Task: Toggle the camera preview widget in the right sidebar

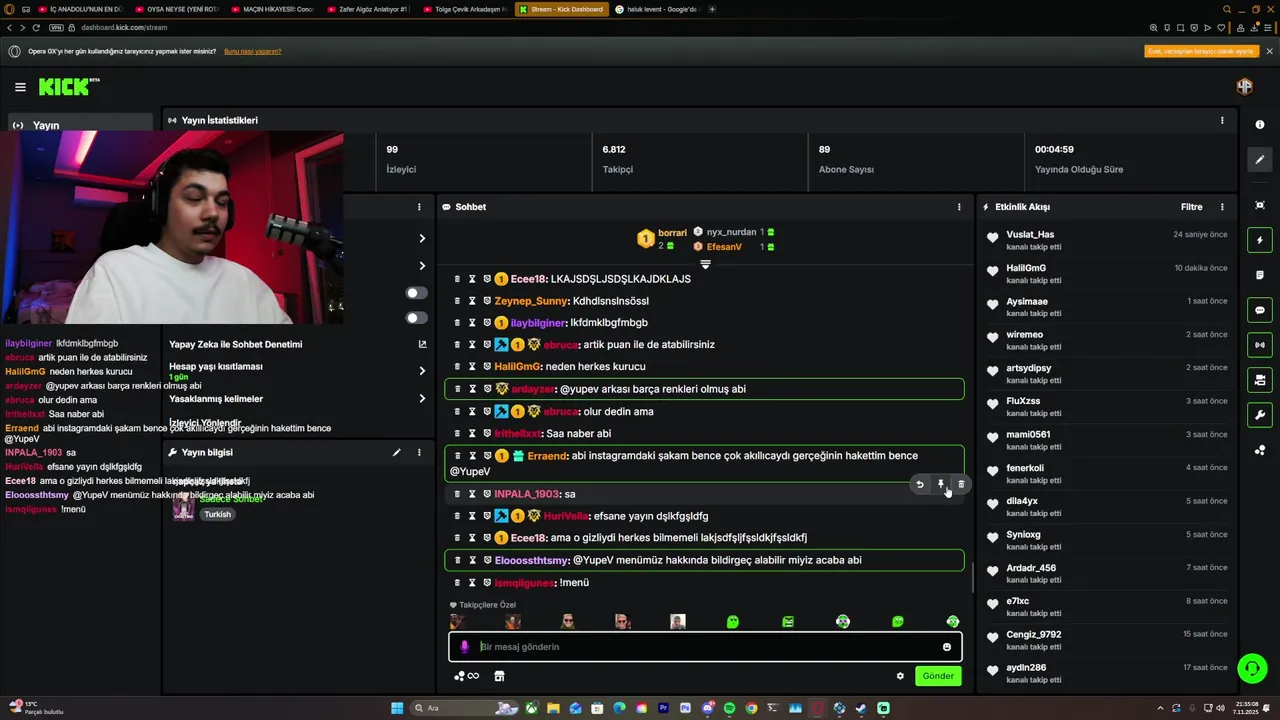Action: (1260, 380)
